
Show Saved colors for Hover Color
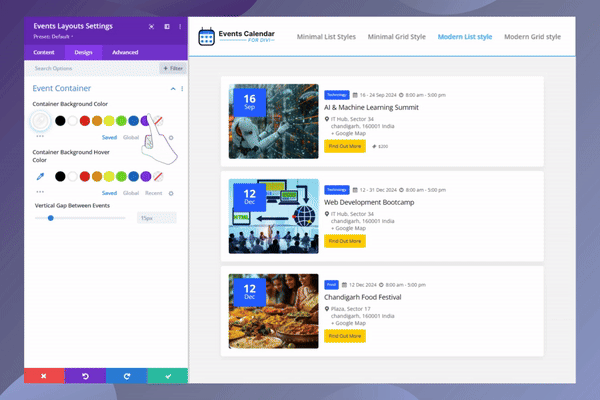109,193
